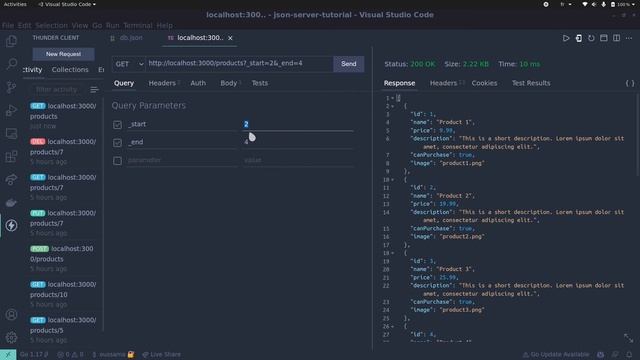The width and height of the screenshot is (640, 360).
Task: Check the empty parameter row checkbox
Action: [117, 160]
